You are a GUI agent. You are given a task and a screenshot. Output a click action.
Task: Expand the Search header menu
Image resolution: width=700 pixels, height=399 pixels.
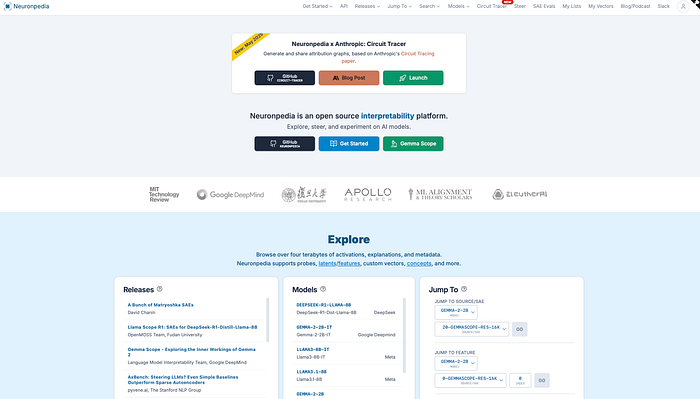coord(429,6)
